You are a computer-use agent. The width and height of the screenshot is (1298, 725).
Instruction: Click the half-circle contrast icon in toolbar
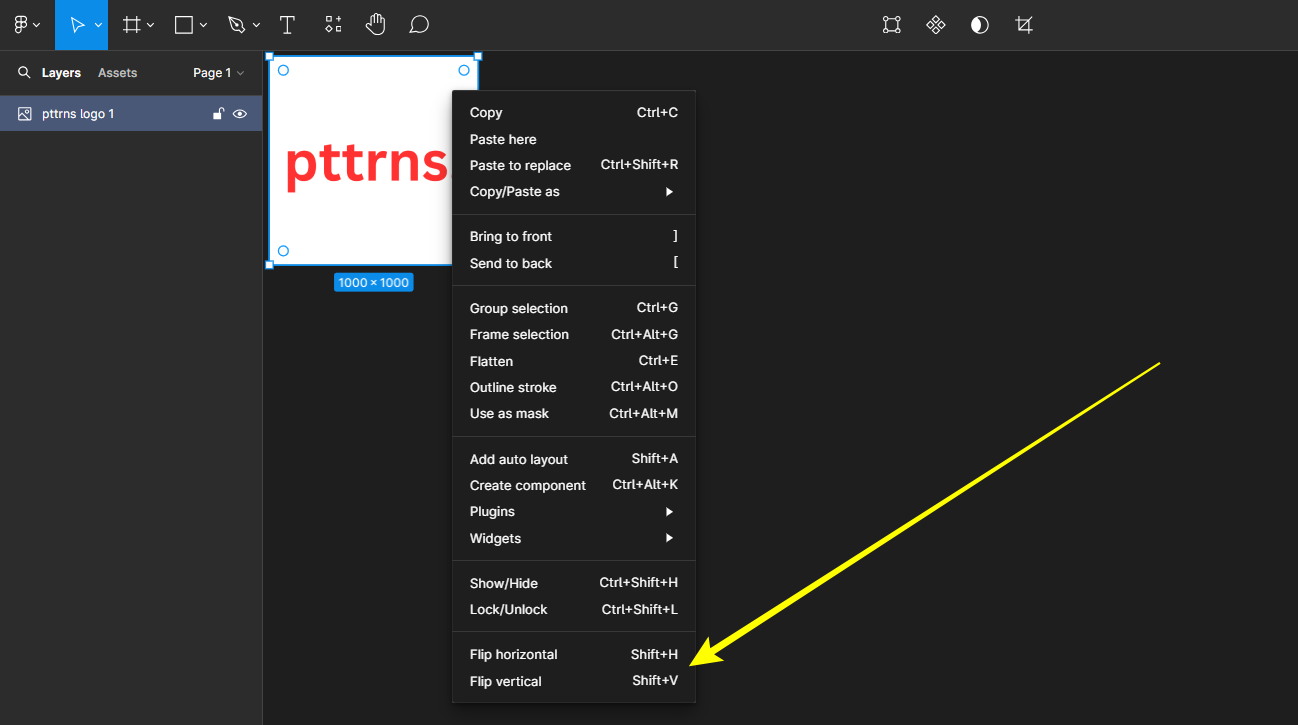tap(980, 25)
